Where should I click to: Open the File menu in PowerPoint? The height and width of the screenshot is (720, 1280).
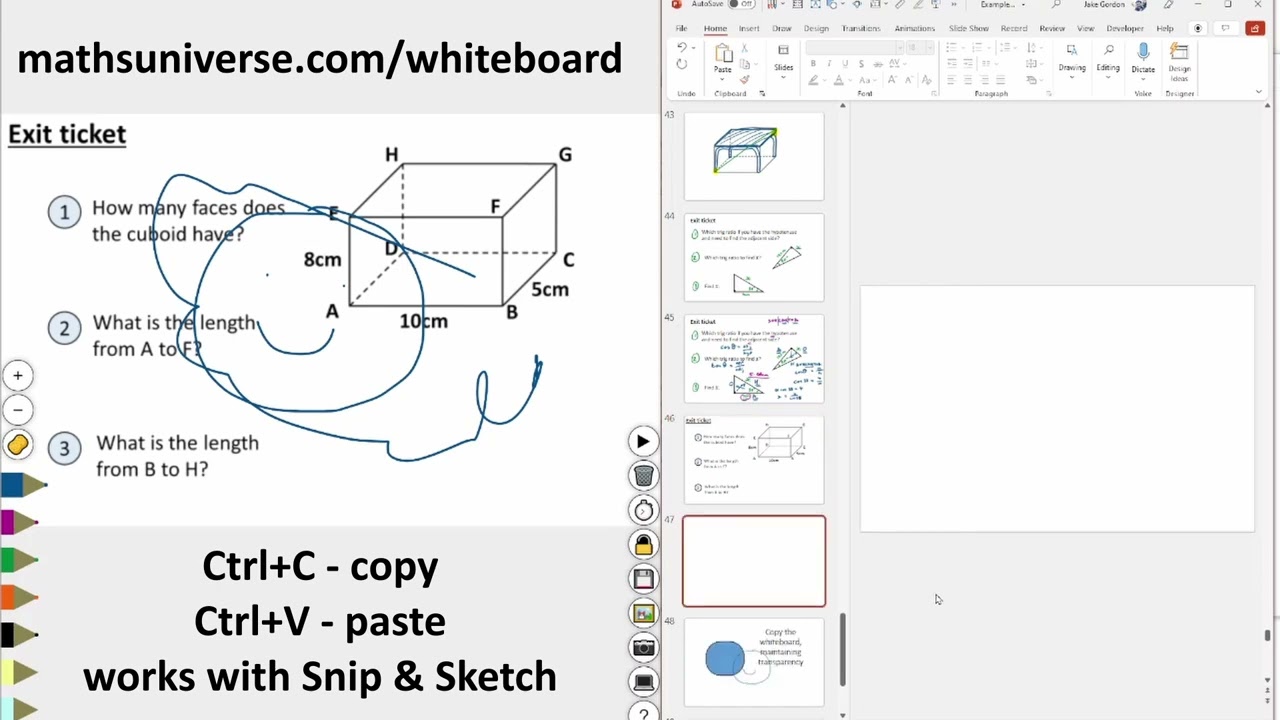click(681, 28)
